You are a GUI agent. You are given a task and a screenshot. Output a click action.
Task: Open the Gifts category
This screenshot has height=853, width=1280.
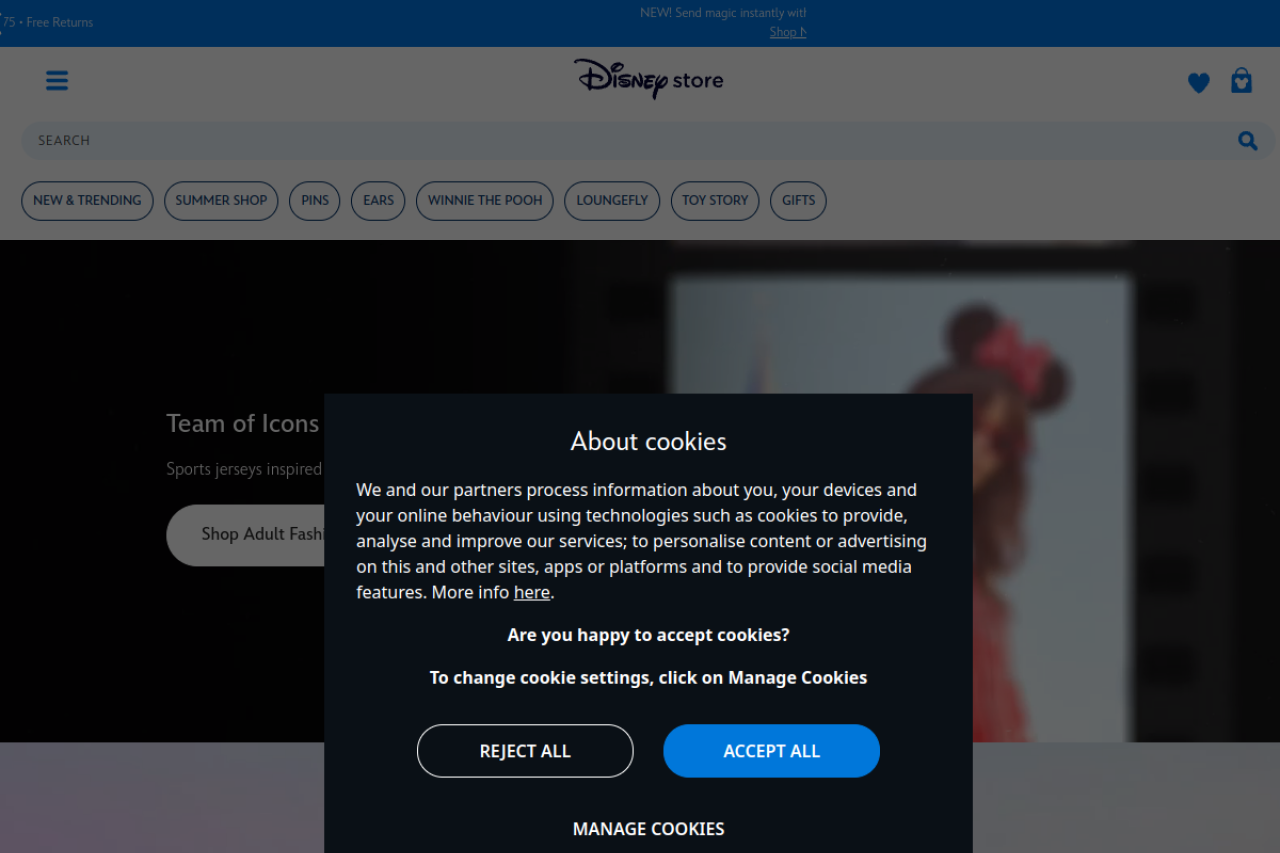tap(798, 201)
